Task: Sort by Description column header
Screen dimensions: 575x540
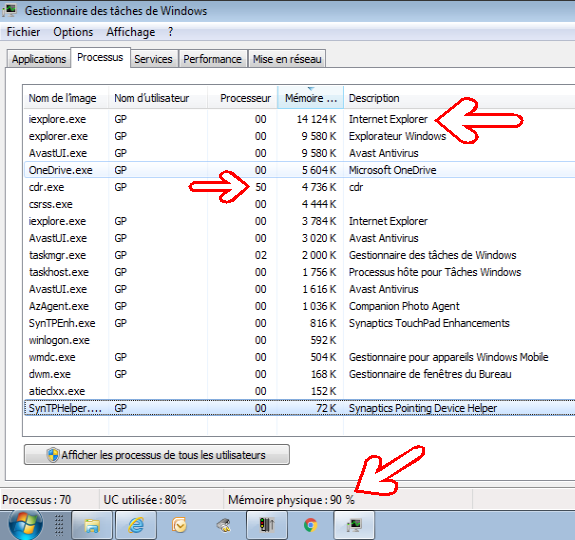Action: (458, 98)
